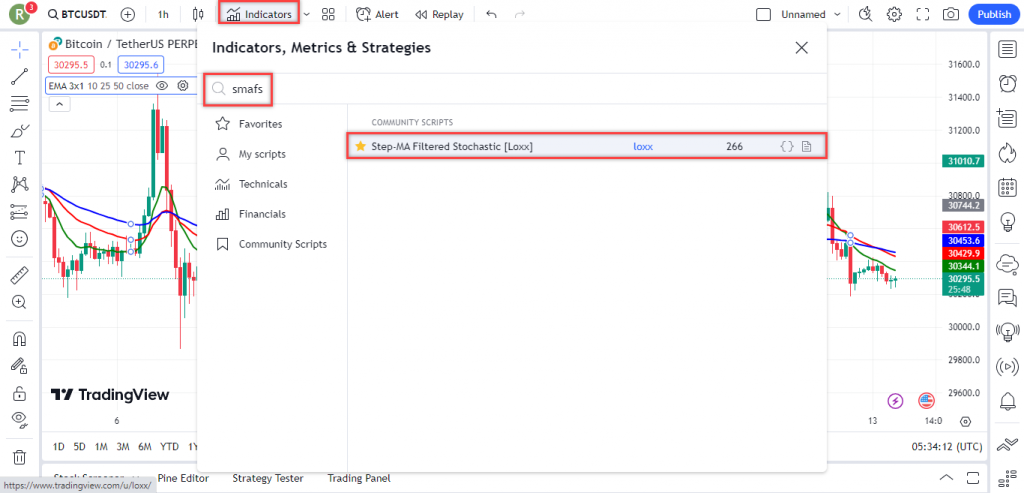Open the horizontal lines Fib tool

click(x=20, y=104)
